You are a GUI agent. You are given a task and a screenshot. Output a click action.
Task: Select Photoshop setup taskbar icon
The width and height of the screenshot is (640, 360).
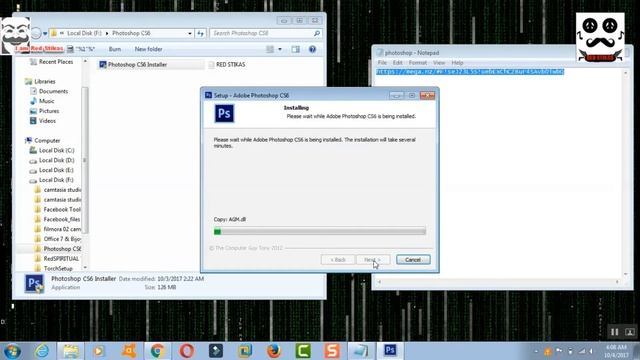pyautogui.click(x=390, y=351)
